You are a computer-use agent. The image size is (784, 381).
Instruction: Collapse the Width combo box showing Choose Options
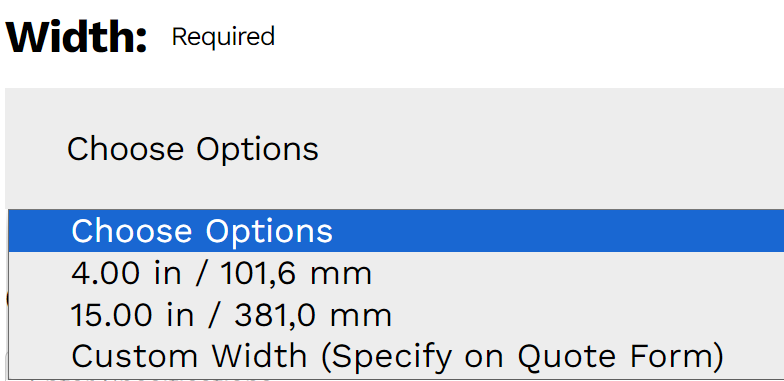click(394, 148)
